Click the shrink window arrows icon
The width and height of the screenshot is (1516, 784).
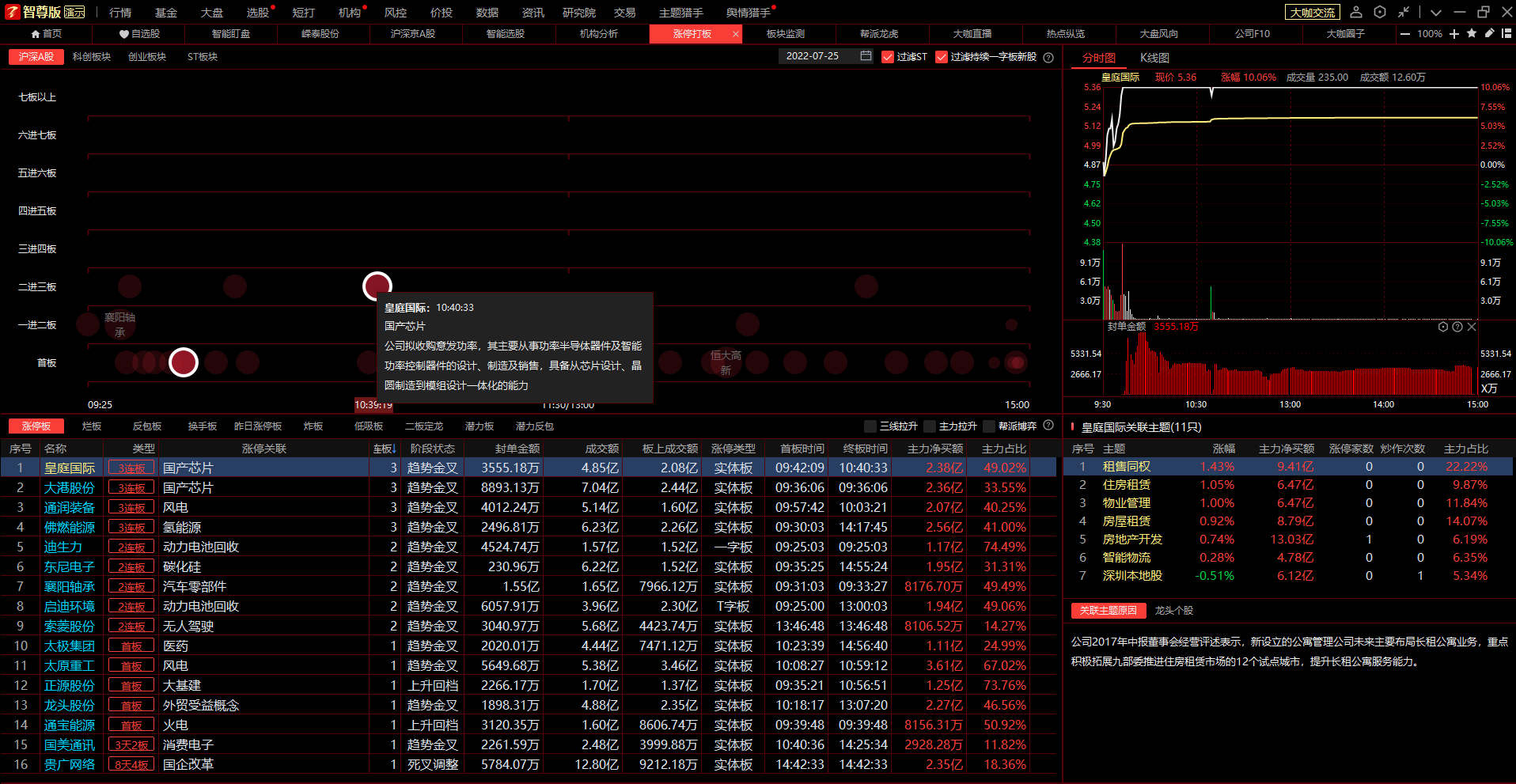[x=1404, y=12]
